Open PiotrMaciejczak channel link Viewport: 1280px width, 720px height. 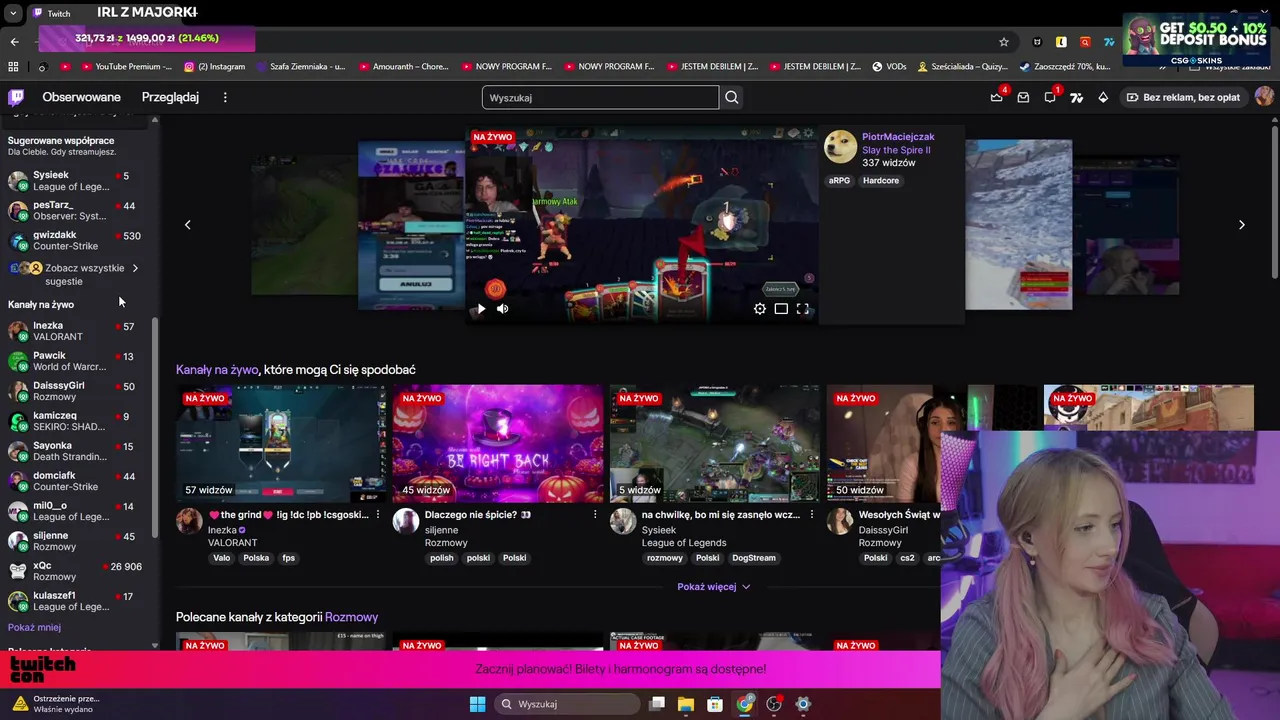pos(898,137)
